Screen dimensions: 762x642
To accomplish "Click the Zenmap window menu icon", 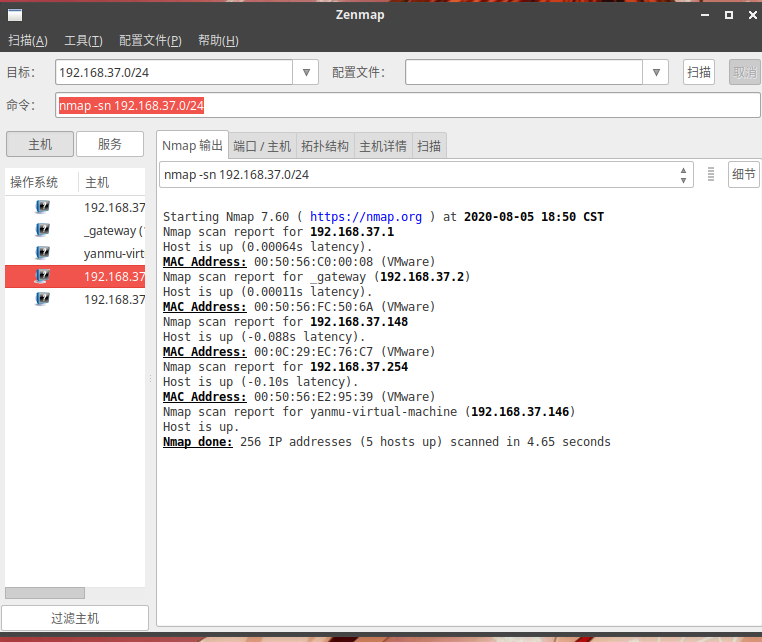I will [15, 15].
